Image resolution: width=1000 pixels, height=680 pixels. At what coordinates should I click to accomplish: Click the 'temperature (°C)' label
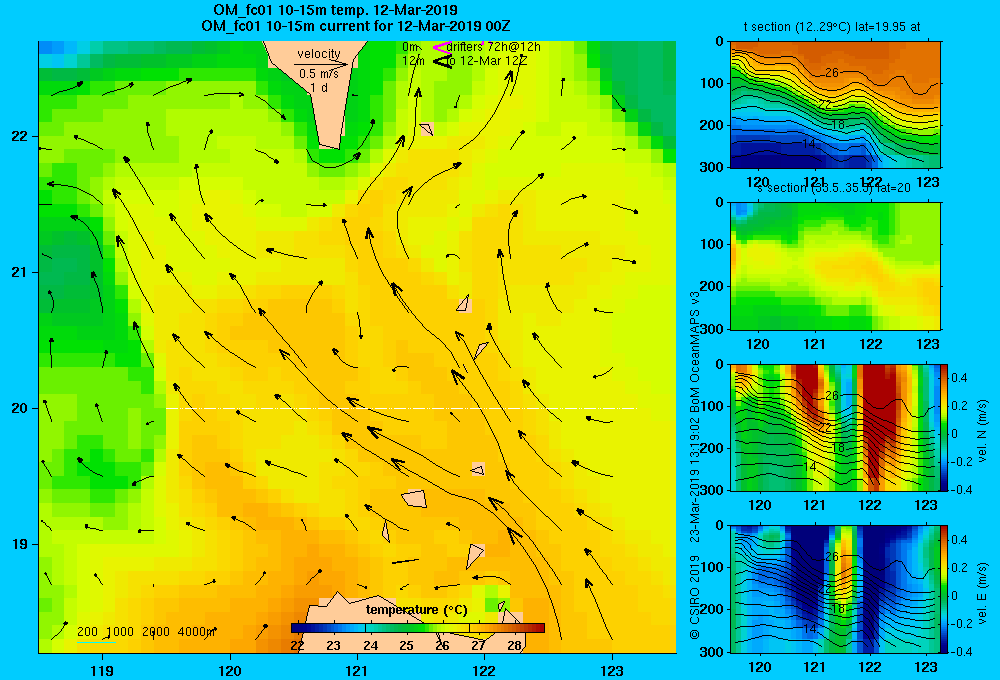point(416,610)
